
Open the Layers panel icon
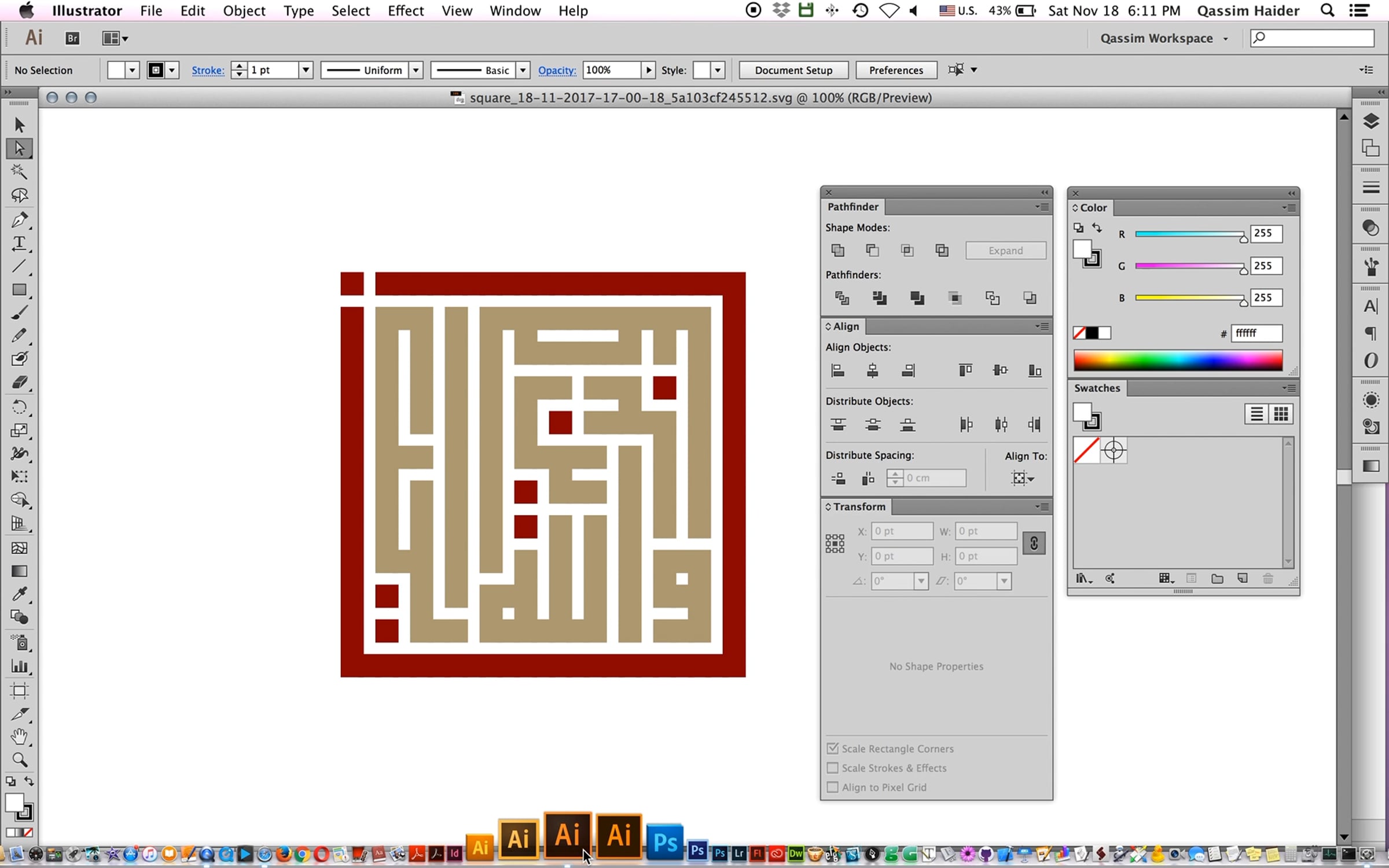click(x=1370, y=121)
